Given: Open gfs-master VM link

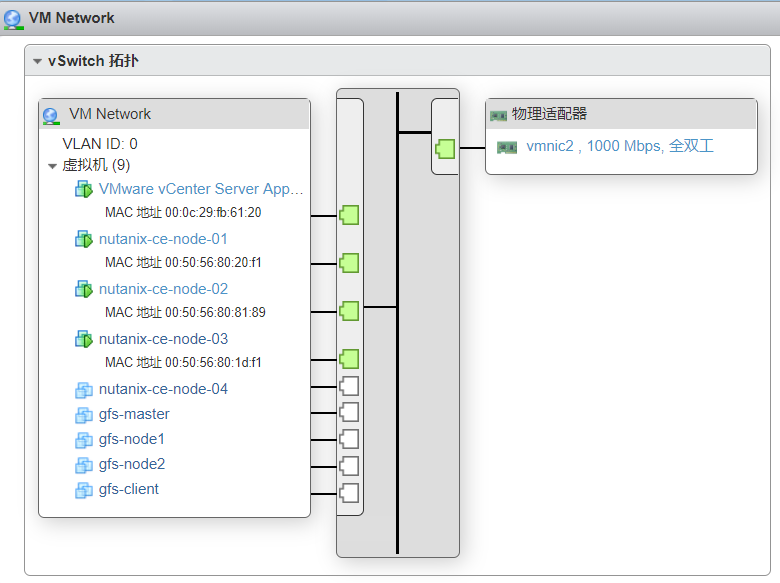Looking at the screenshot, I should (134, 414).
